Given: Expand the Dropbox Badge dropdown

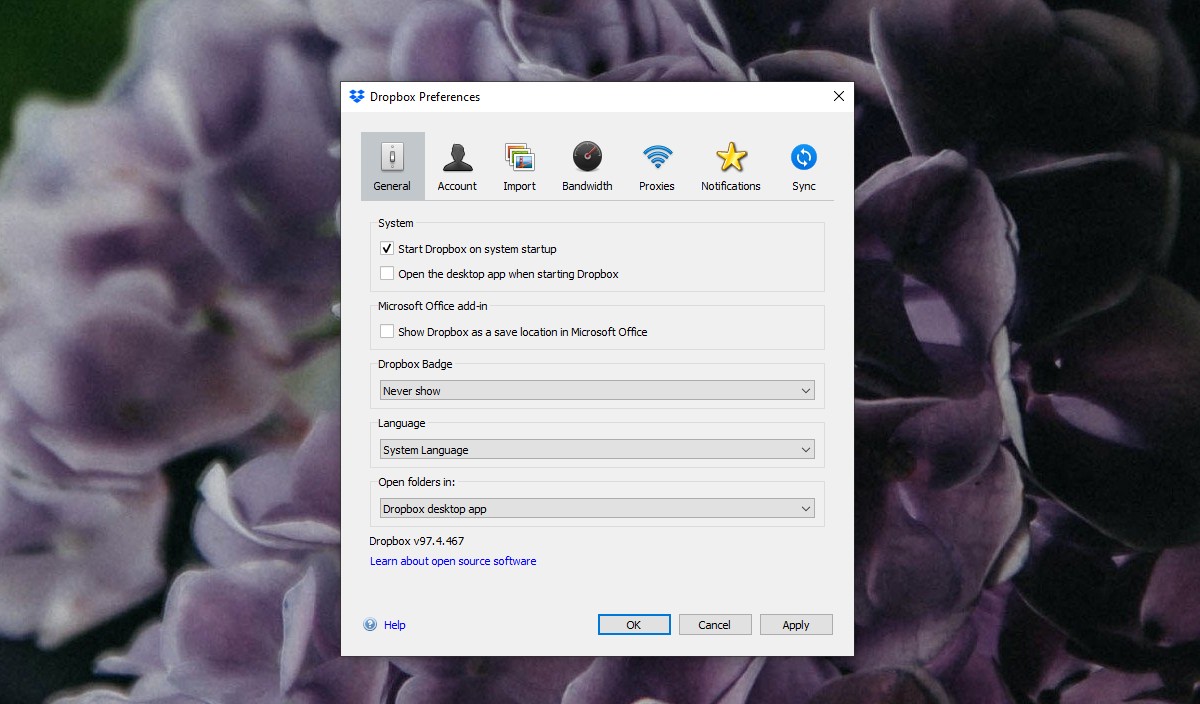Looking at the screenshot, I should point(597,391).
